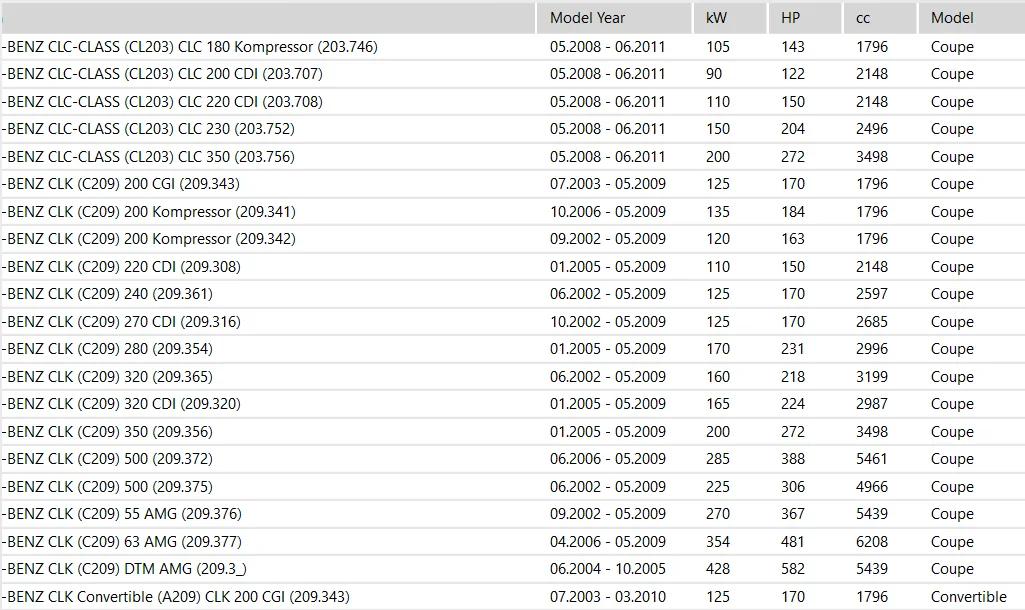
Task: Click the Convertible model cell
Action: [969, 597]
